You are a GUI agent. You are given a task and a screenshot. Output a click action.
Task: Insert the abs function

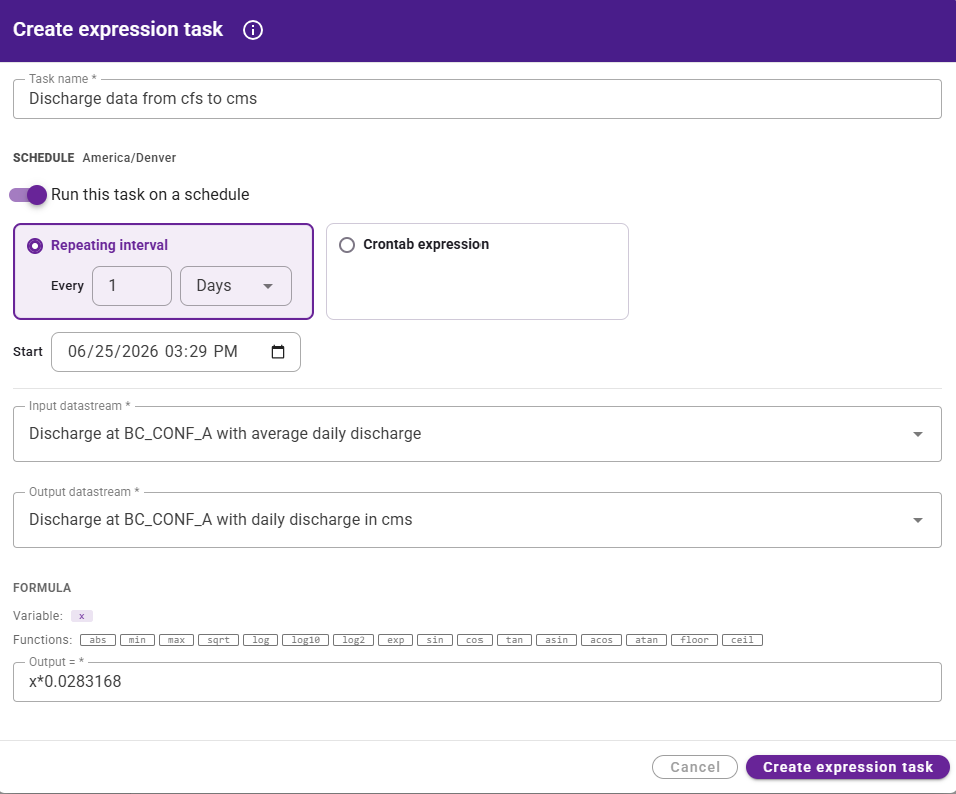[98, 640]
